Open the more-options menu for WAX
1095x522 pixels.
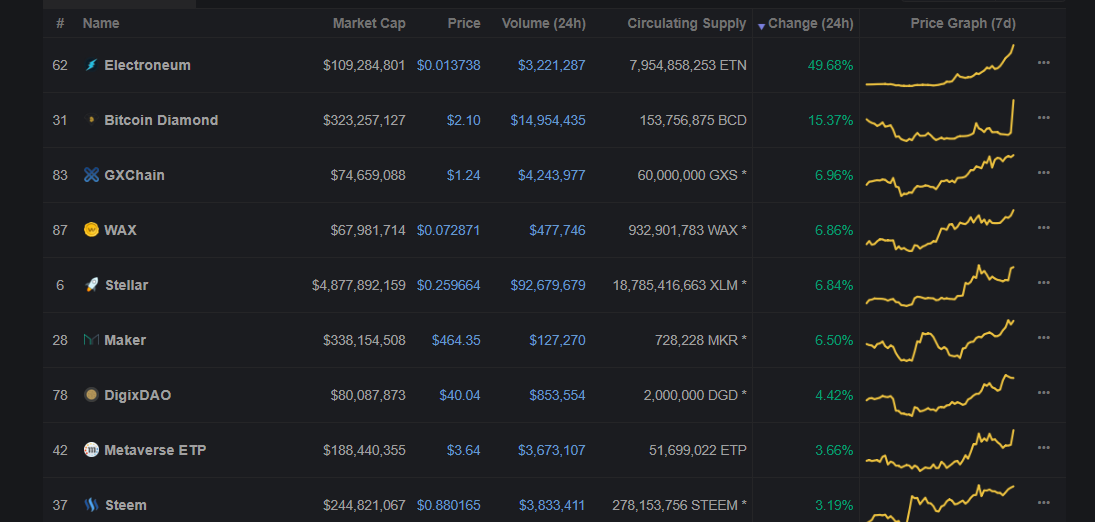point(1043,227)
